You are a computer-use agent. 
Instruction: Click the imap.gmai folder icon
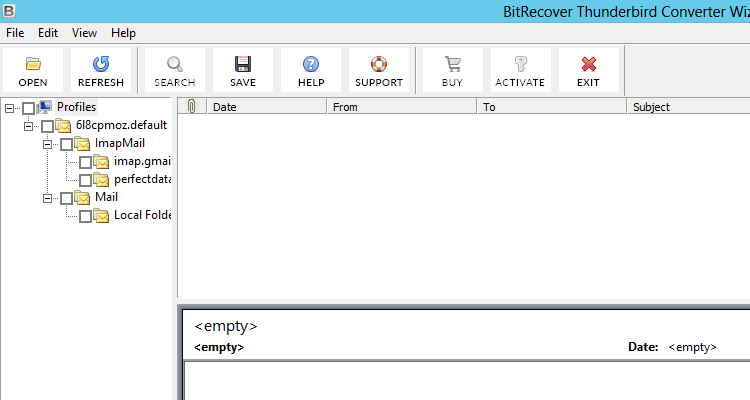[x=101, y=162]
